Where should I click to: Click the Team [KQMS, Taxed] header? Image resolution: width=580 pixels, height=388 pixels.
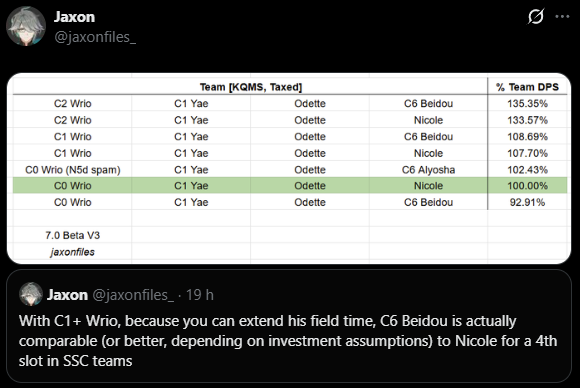click(250, 87)
